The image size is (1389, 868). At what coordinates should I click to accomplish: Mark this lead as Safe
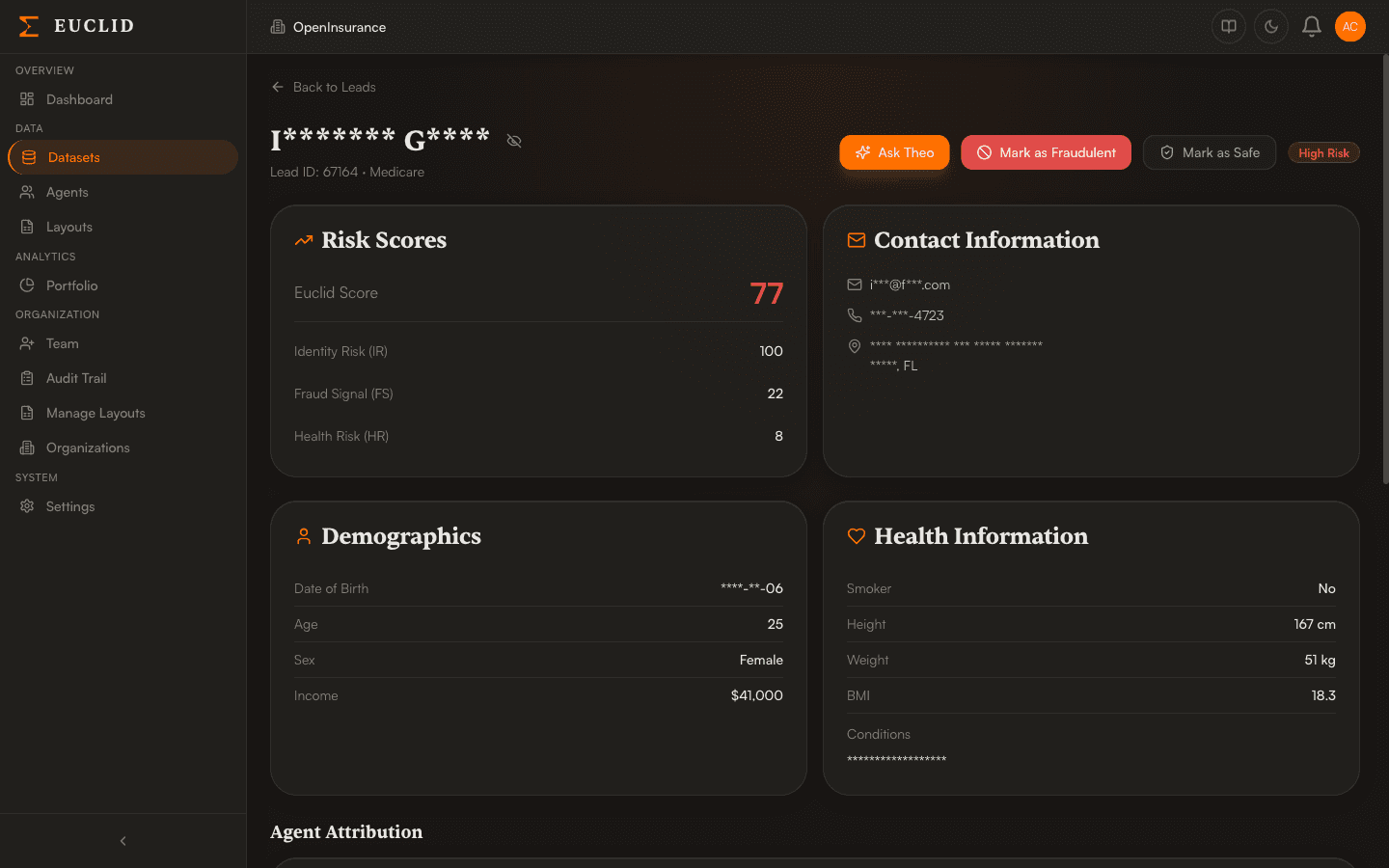coord(1210,152)
